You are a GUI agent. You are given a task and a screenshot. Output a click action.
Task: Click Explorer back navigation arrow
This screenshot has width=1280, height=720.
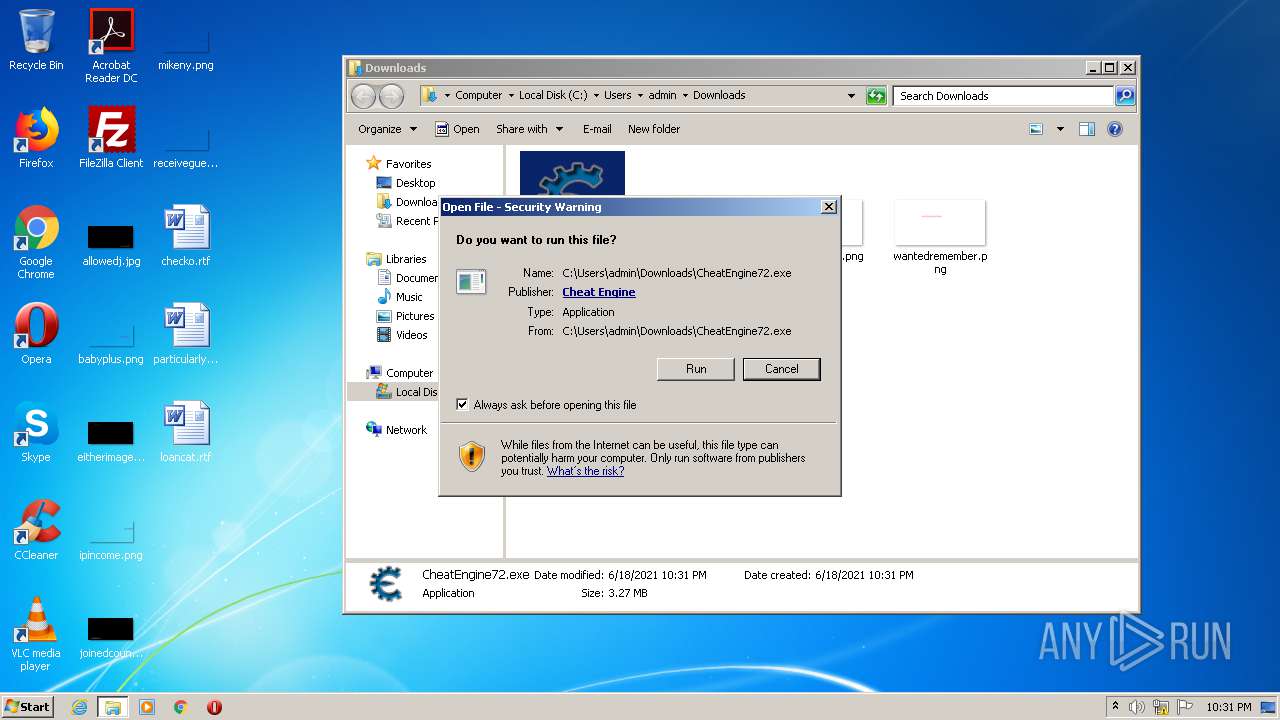[x=363, y=96]
